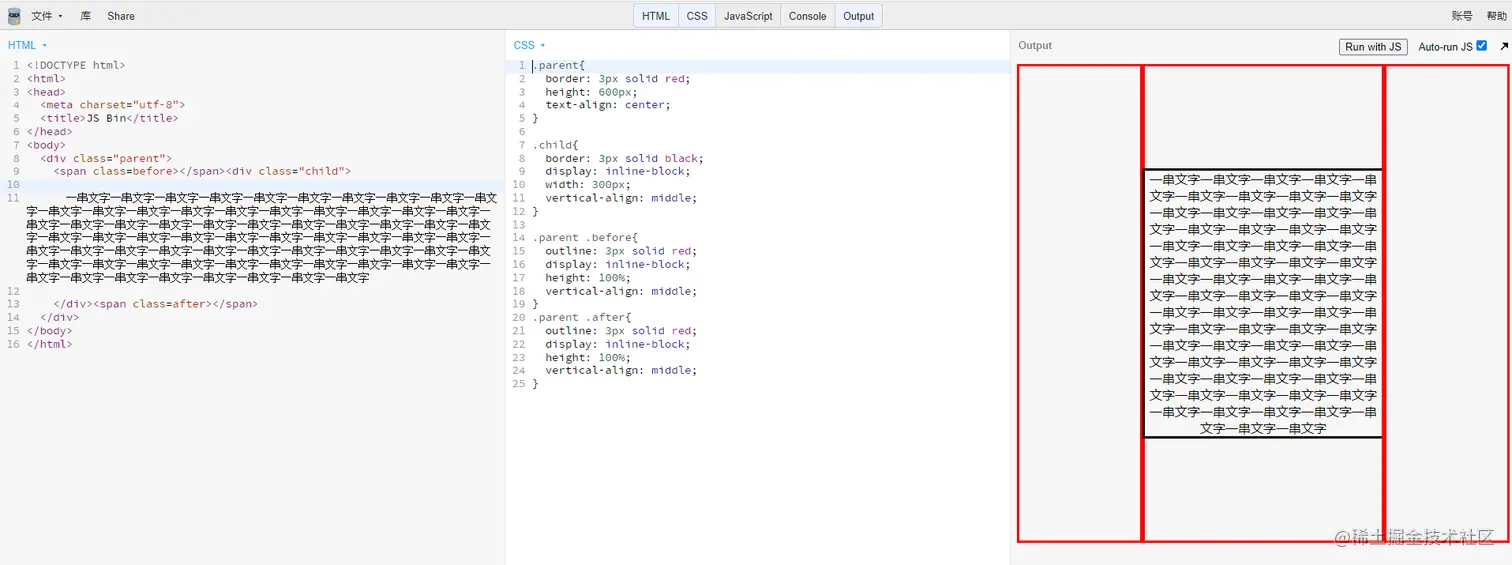Toggle the Output panel tab

(x=858, y=16)
